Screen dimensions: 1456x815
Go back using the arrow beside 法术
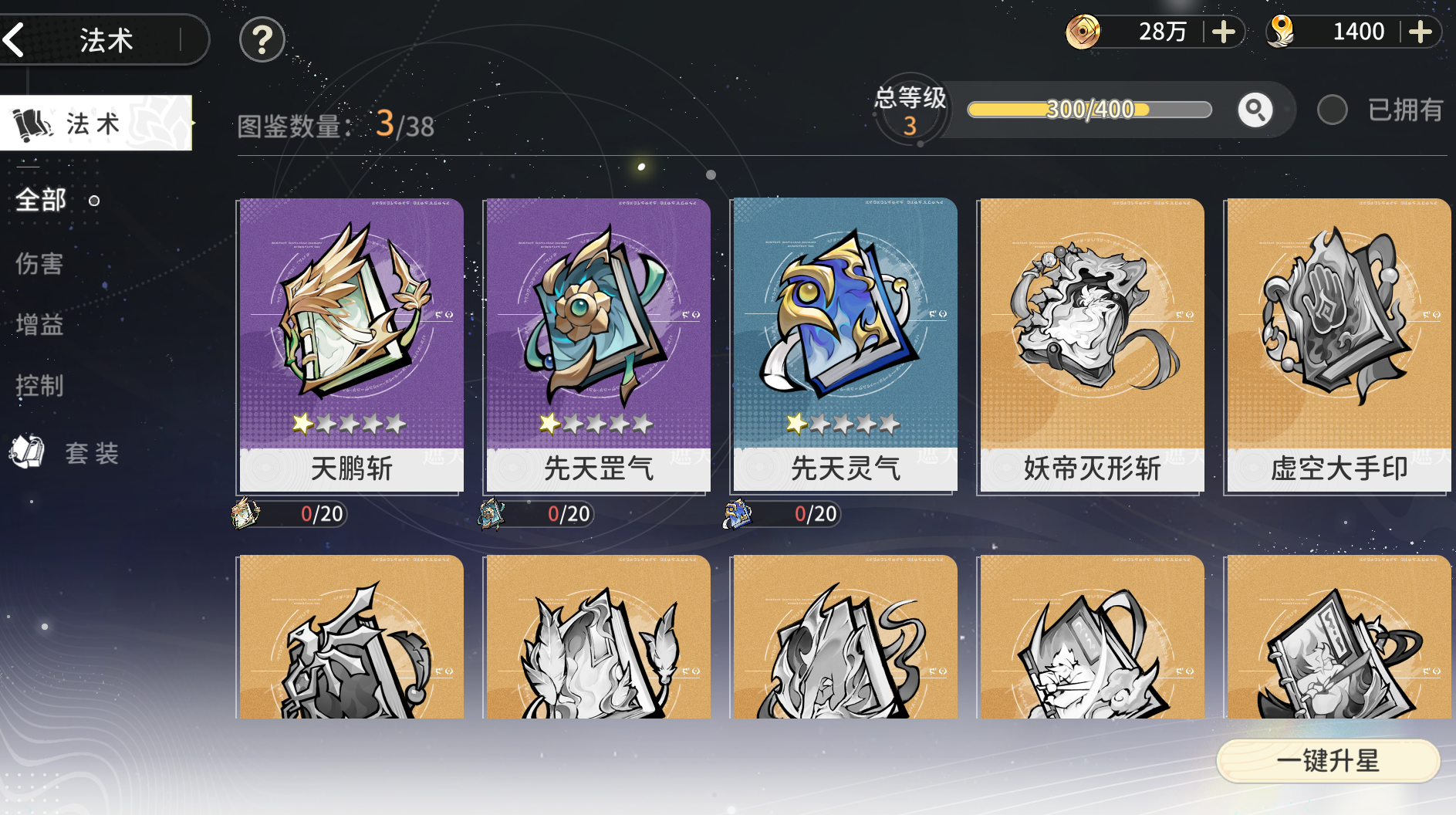[15, 39]
